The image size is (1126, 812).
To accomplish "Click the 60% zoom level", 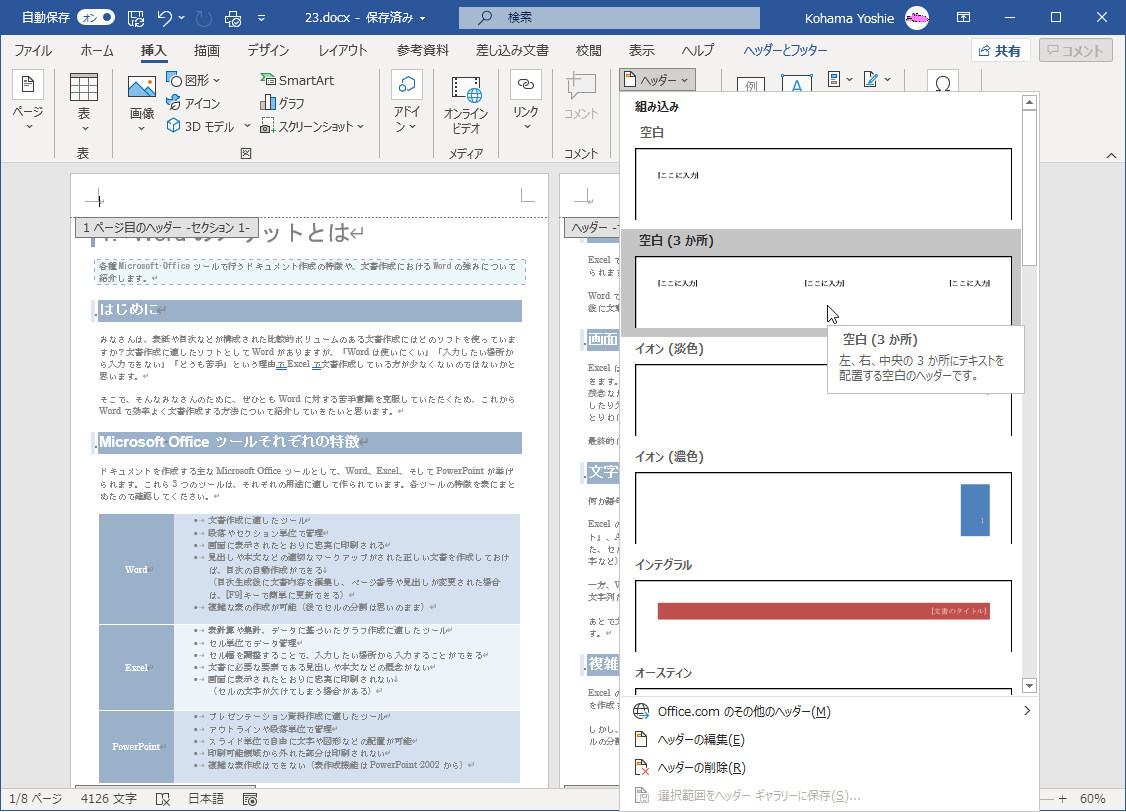I will 1092,798.
